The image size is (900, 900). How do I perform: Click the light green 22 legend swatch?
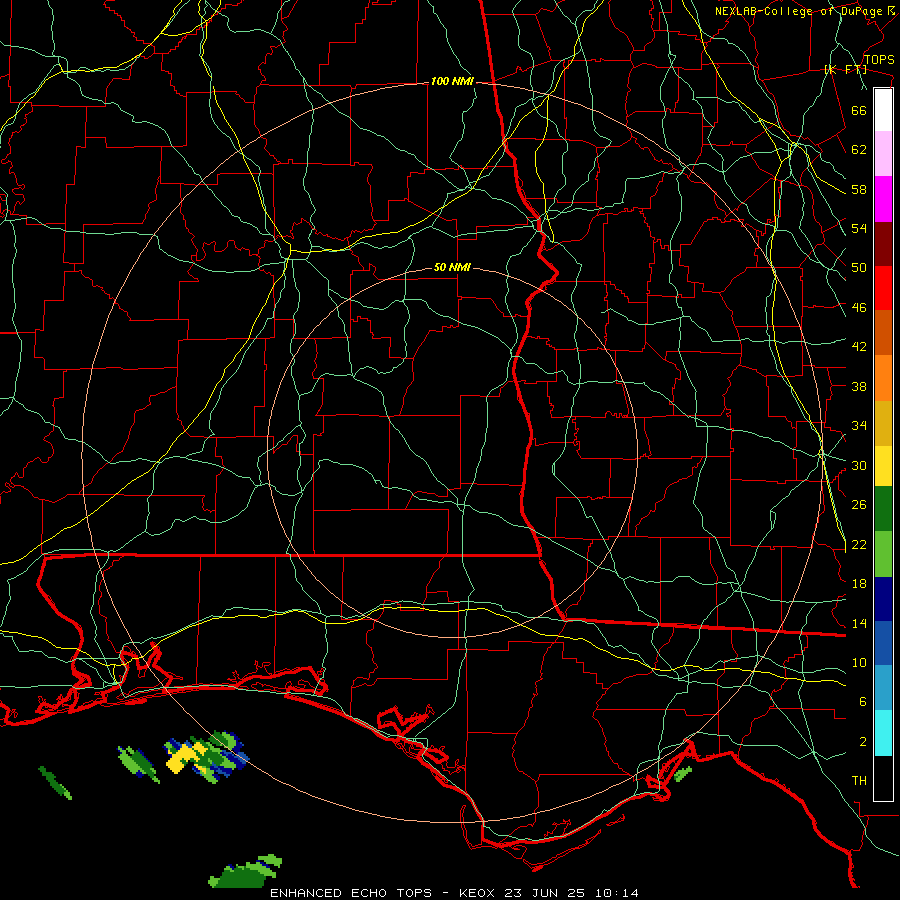(x=883, y=554)
